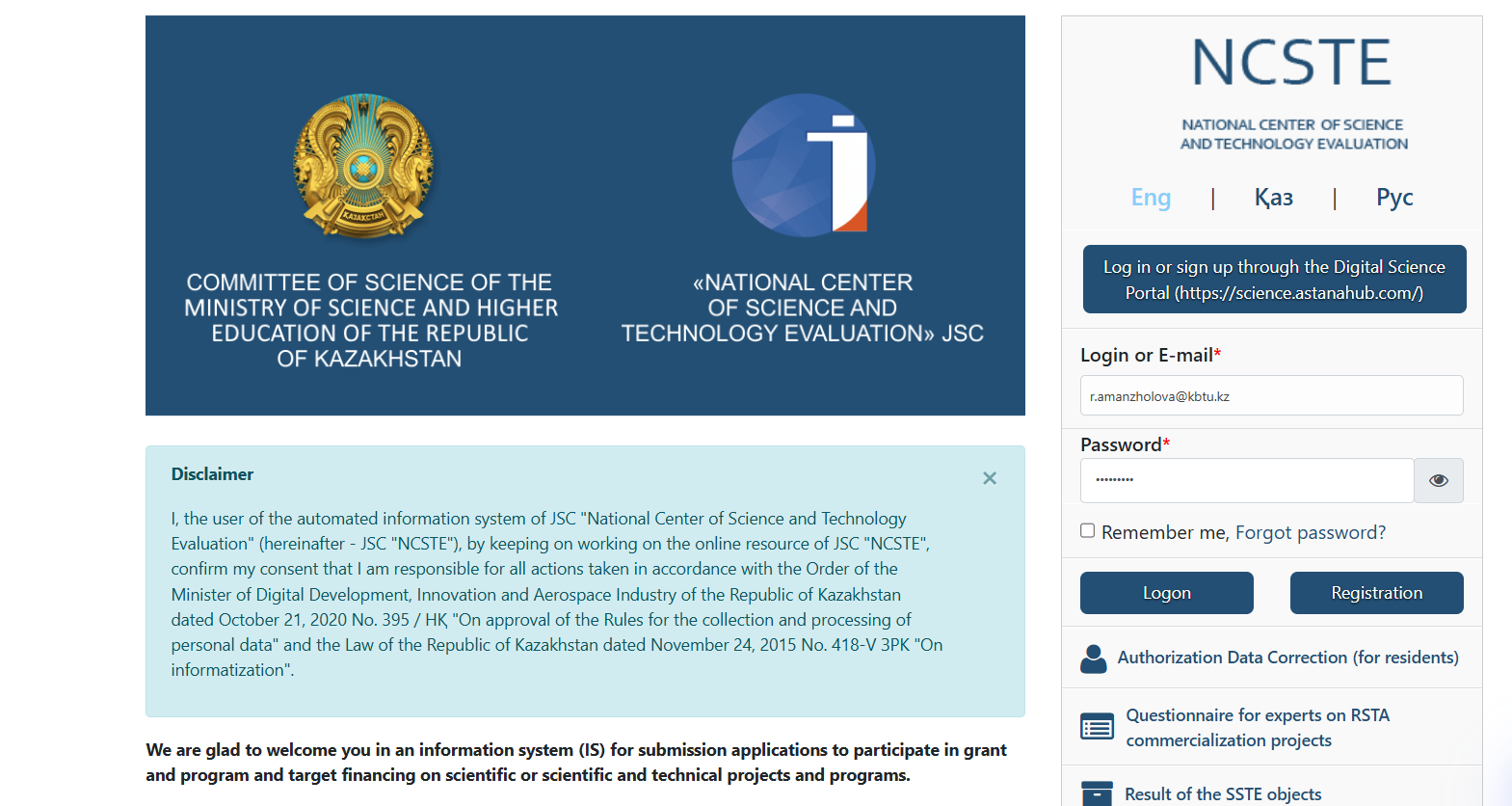Switch language to Eng
1512x806 pixels.
tap(1151, 198)
